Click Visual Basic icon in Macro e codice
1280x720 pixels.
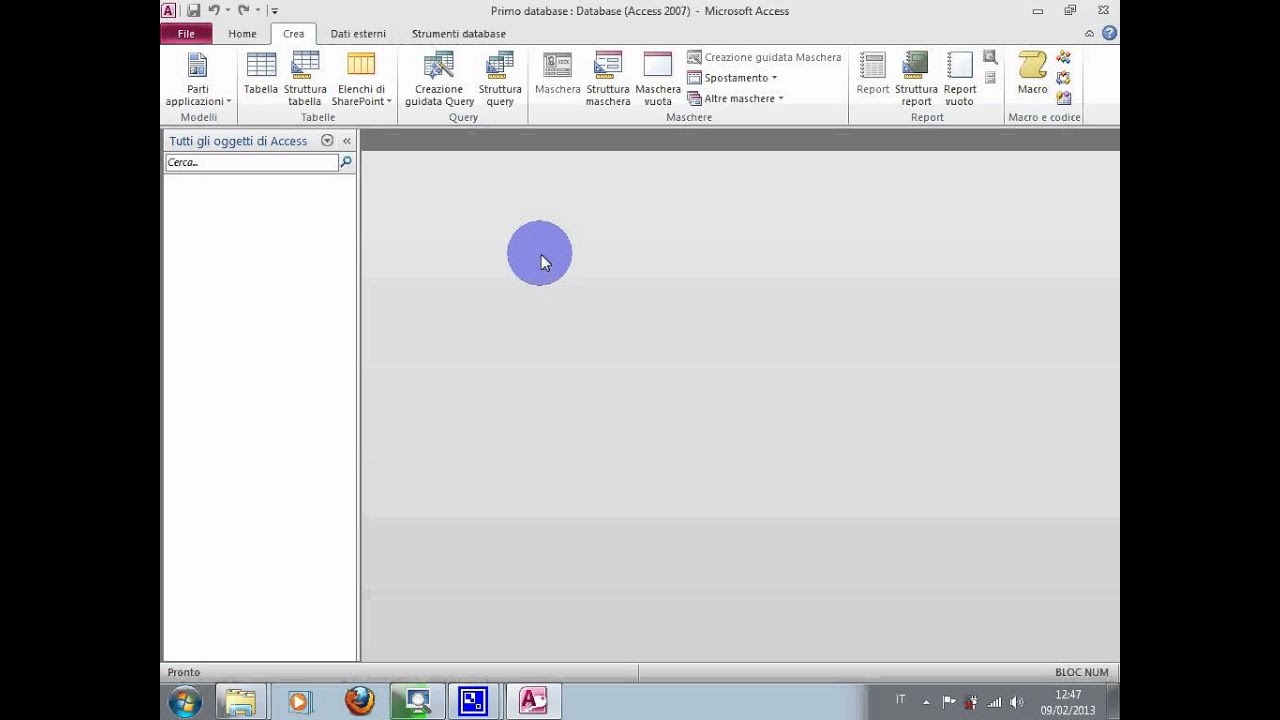[1064, 98]
